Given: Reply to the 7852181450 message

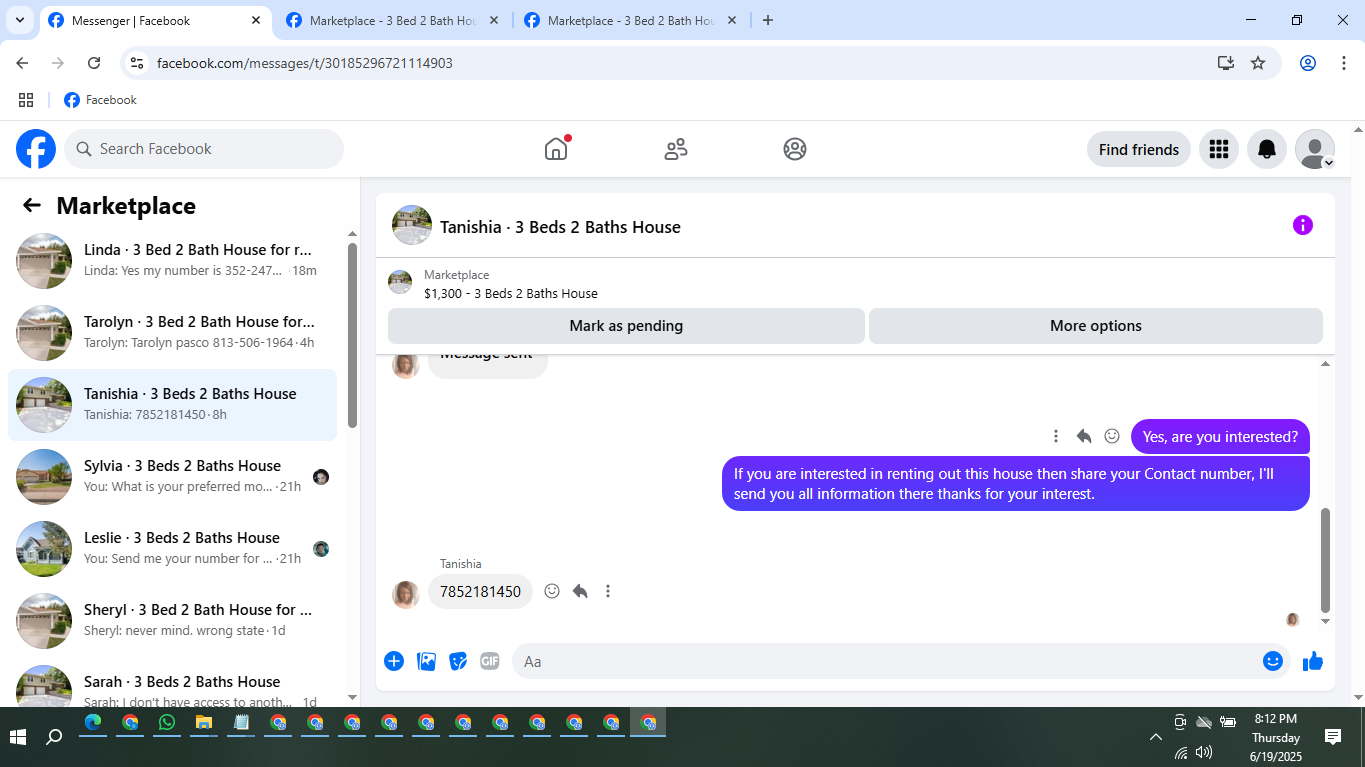Looking at the screenshot, I should [x=580, y=591].
